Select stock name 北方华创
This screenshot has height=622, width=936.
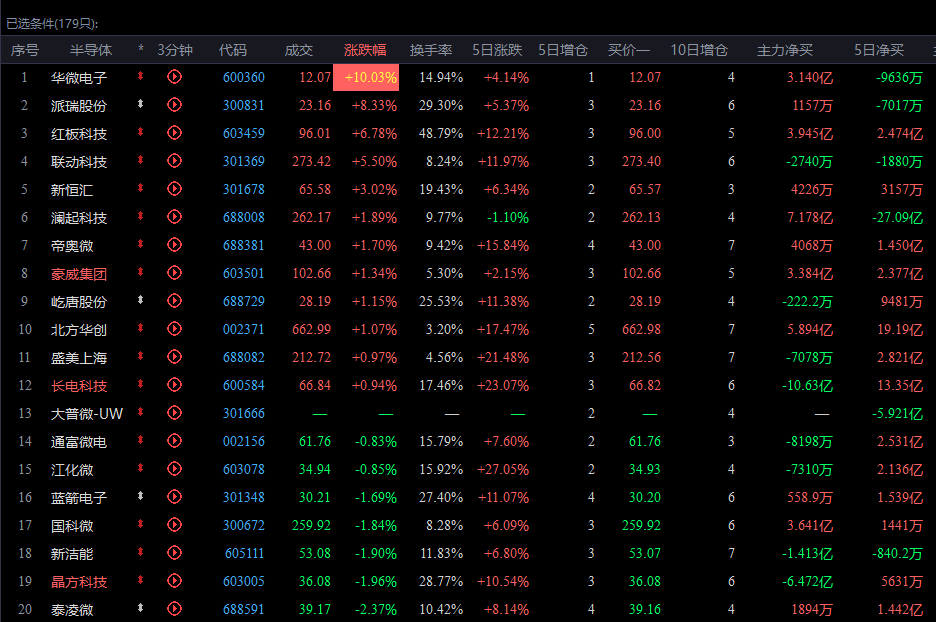[79, 330]
